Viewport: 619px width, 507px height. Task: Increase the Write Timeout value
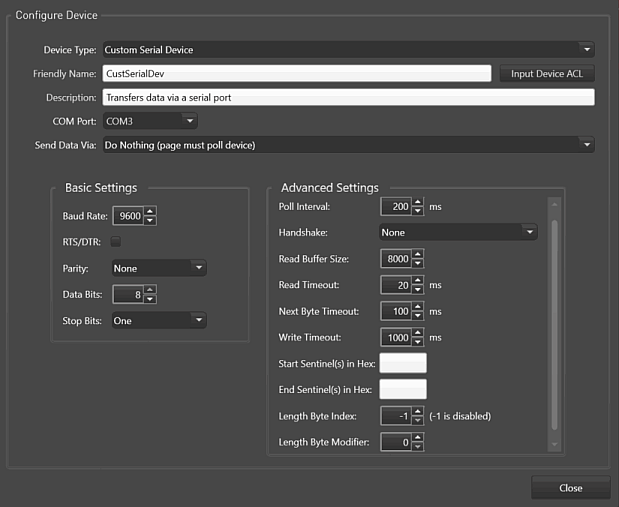[418, 332]
